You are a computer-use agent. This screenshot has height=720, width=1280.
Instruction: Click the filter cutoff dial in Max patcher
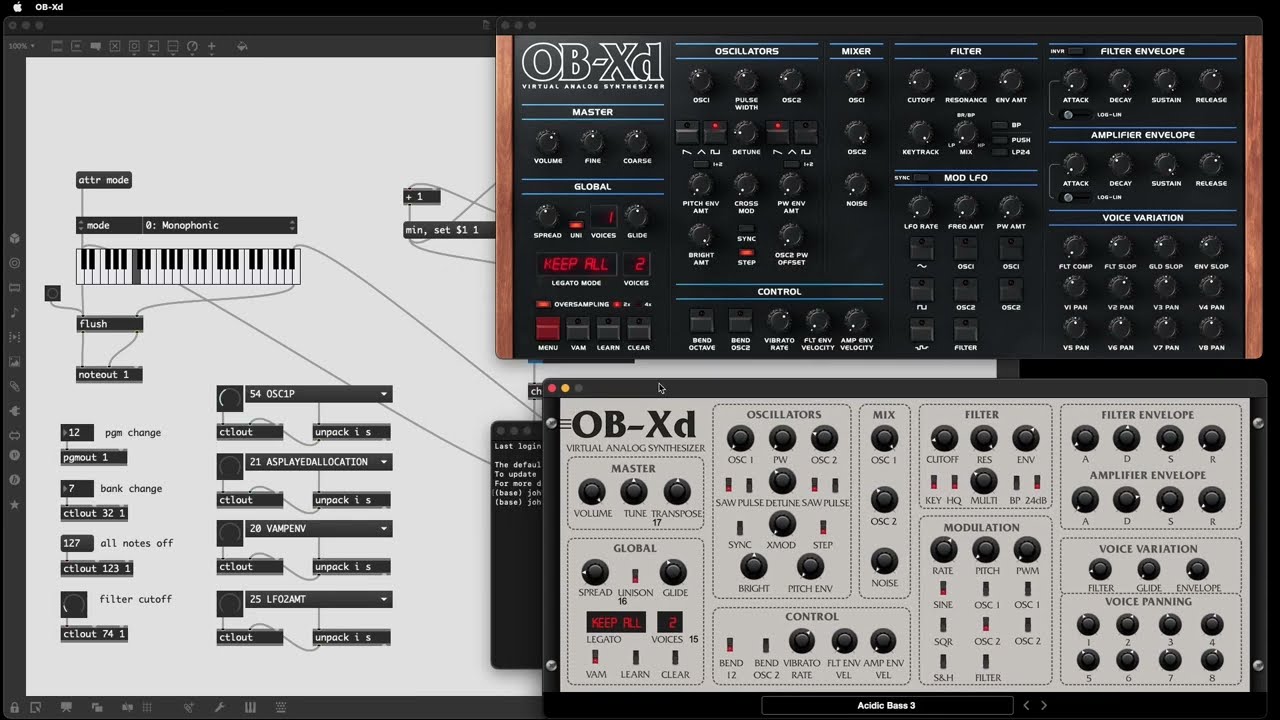click(74, 606)
